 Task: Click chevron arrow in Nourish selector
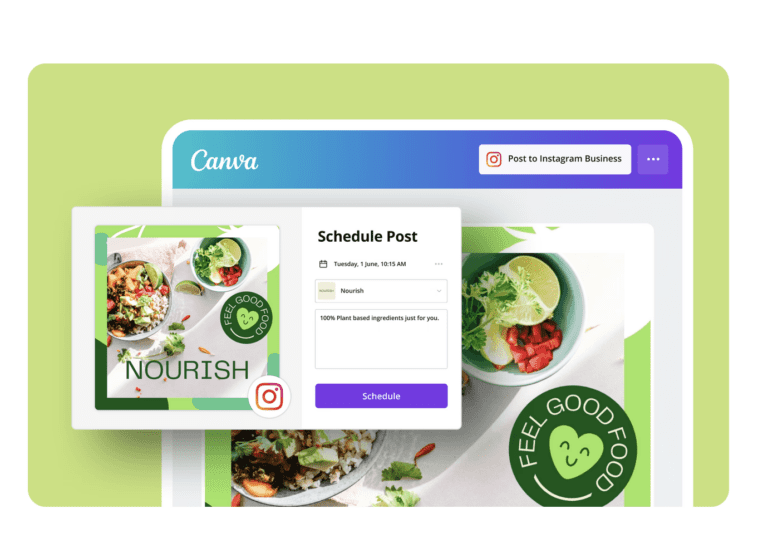(439, 291)
